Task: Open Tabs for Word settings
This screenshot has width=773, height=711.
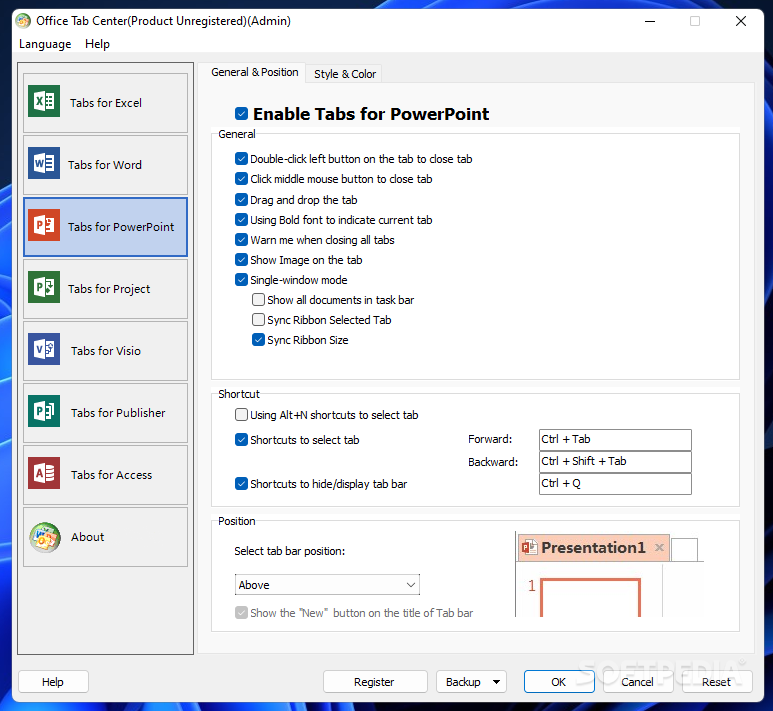Action: 105,165
